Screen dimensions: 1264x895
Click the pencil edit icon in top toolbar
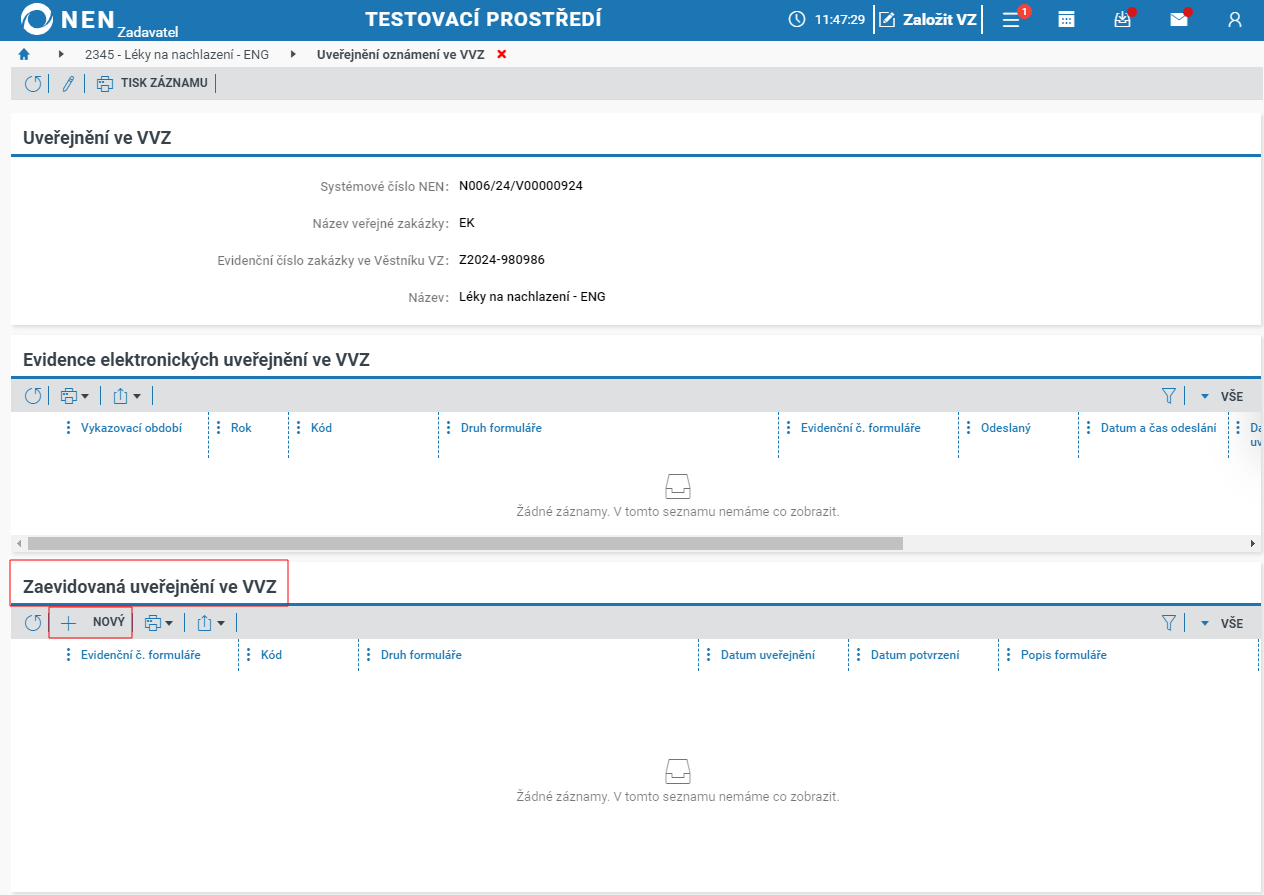click(68, 84)
